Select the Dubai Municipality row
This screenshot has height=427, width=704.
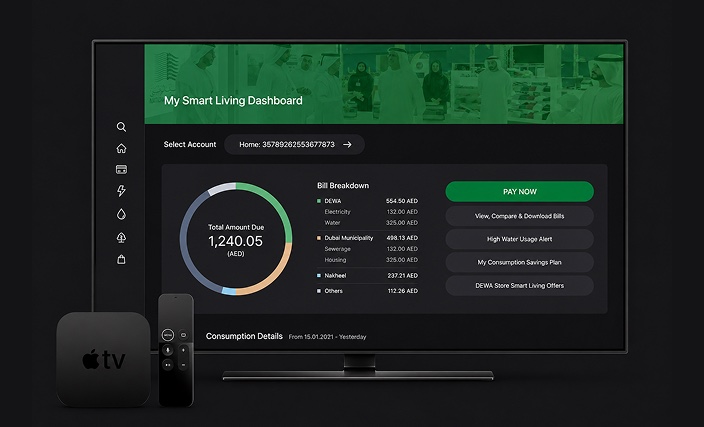[x=367, y=238]
